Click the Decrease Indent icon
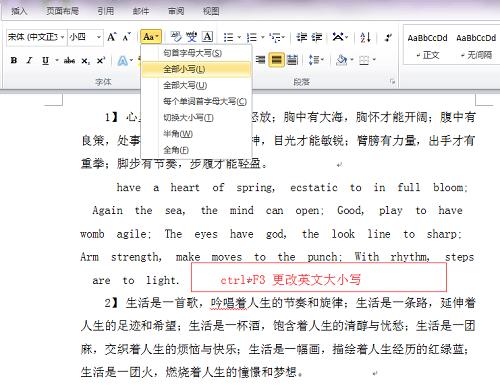 click(x=302, y=37)
